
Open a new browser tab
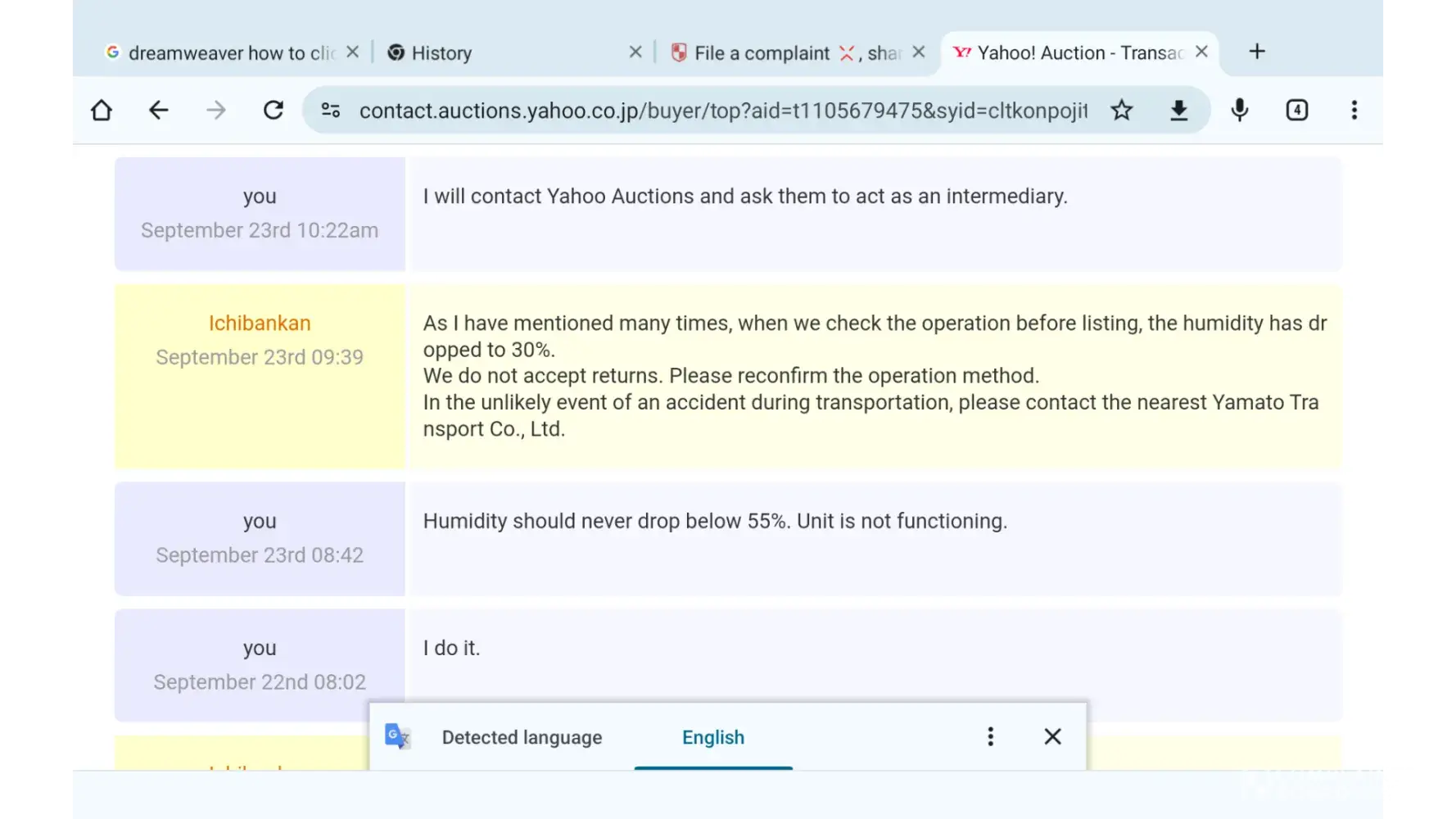point(1257,52)
